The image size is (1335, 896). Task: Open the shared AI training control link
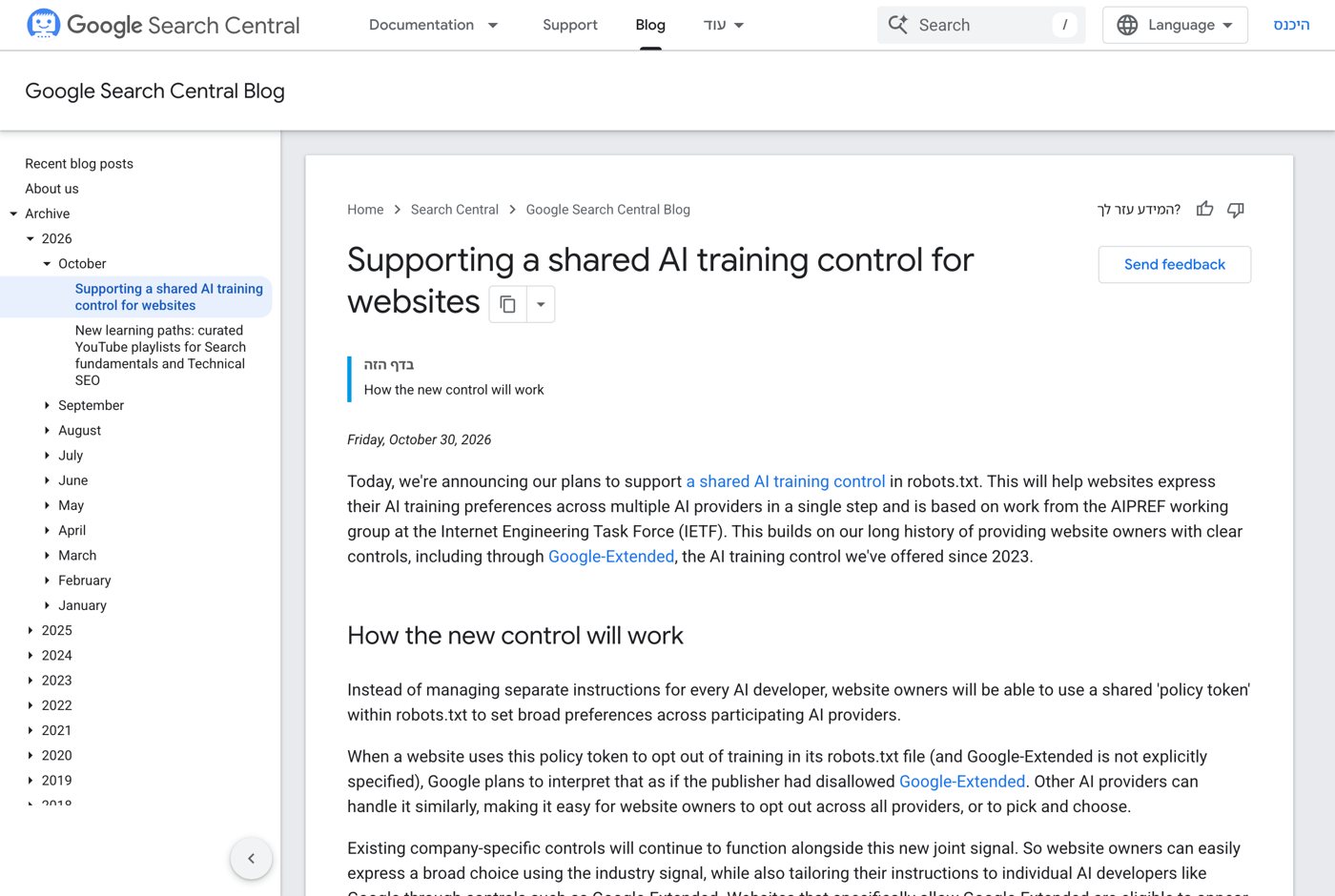(786, 481)
